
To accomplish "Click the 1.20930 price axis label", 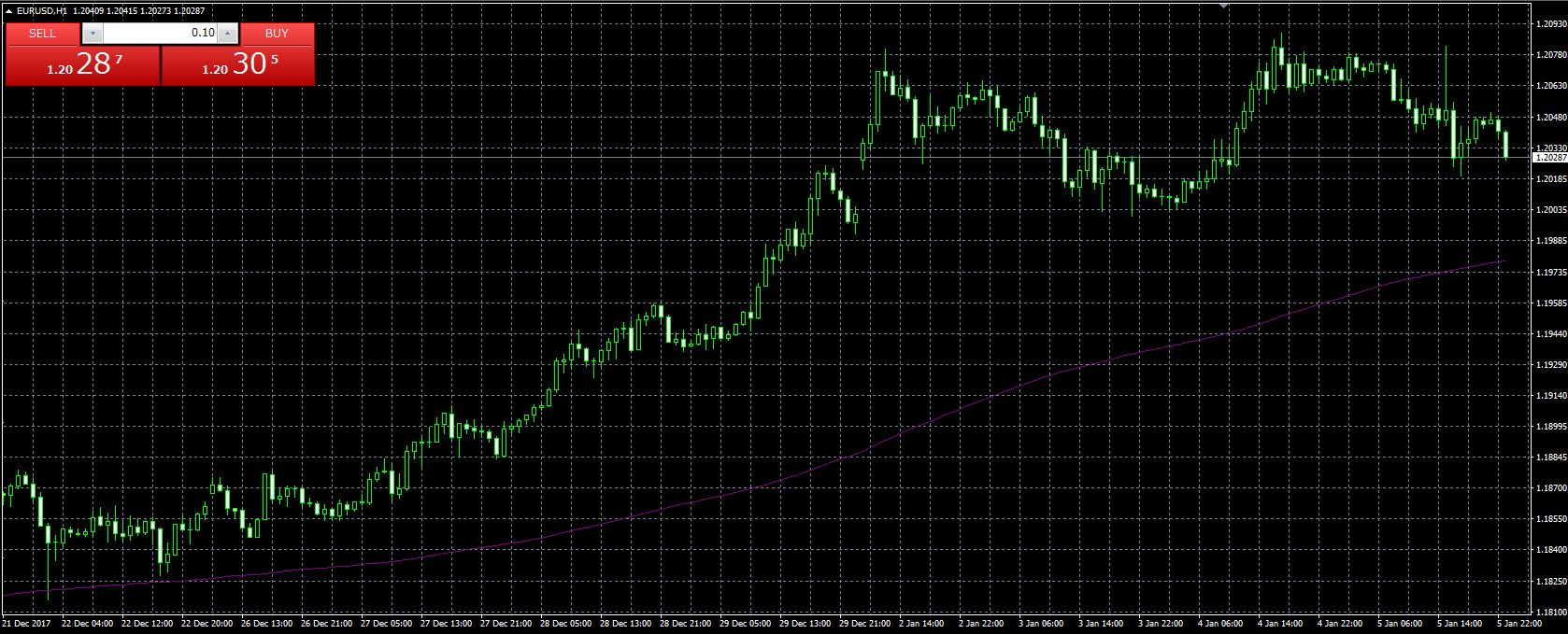I will tap(1551, 24).
